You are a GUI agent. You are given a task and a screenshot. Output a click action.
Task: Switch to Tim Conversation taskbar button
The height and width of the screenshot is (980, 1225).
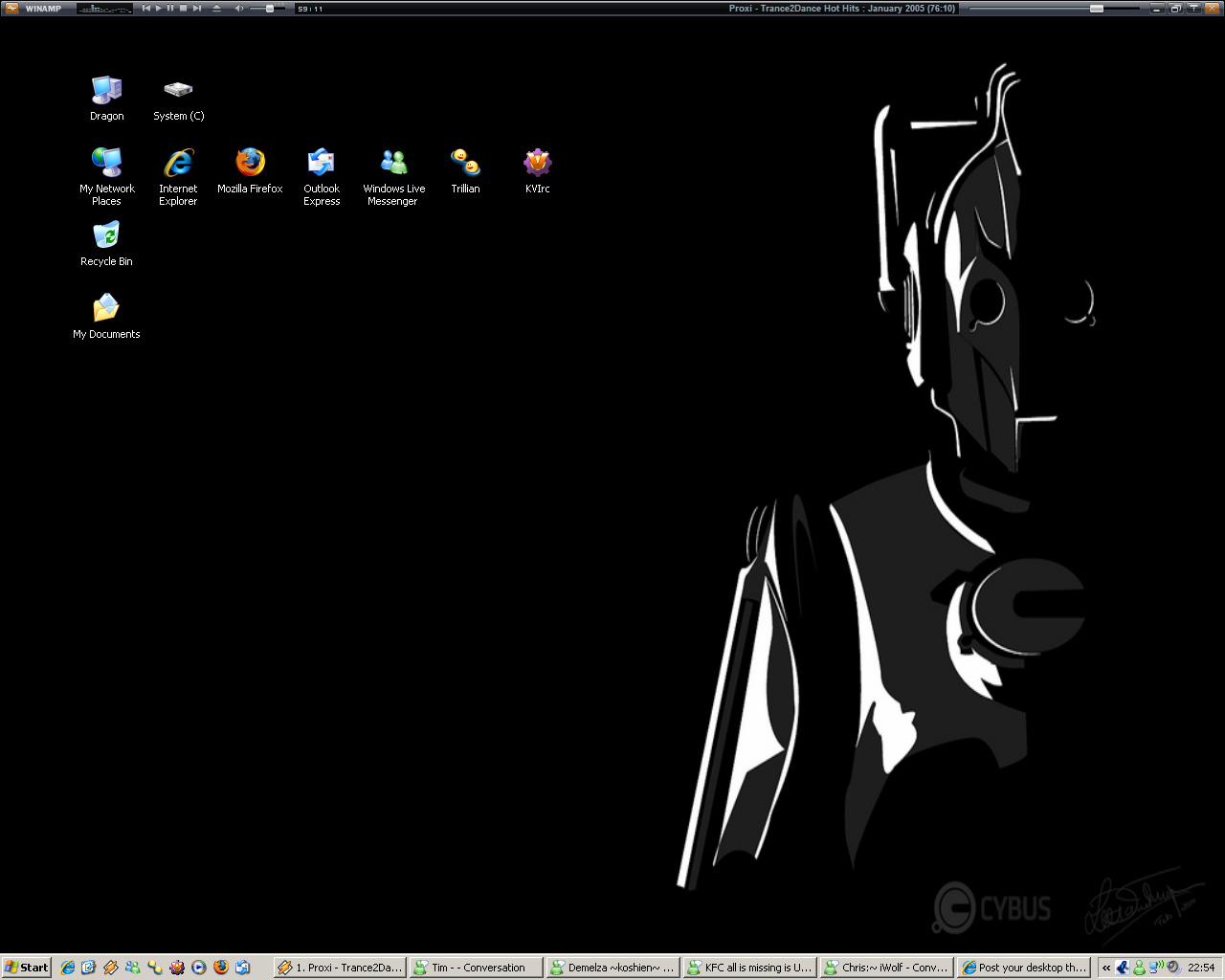click(476, 968)
